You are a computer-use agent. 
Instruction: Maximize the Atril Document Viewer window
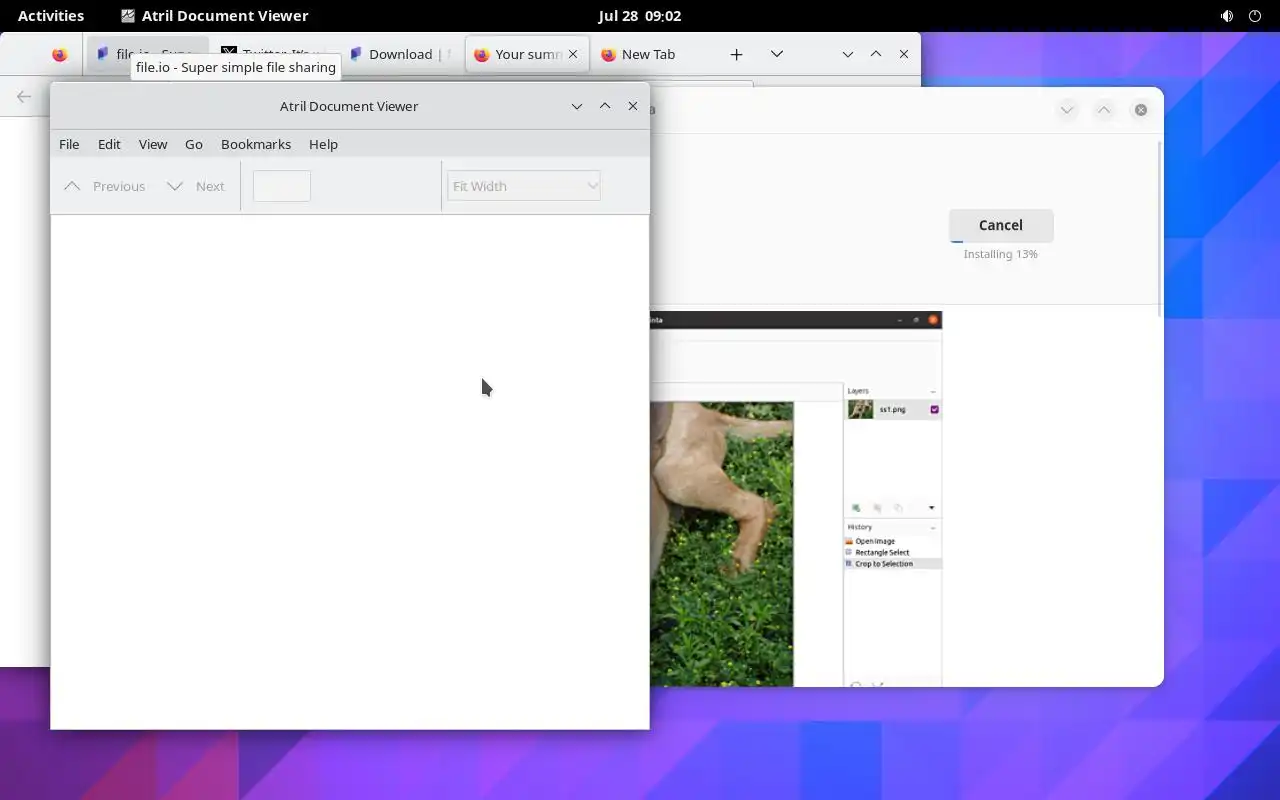tap(605, 106)
